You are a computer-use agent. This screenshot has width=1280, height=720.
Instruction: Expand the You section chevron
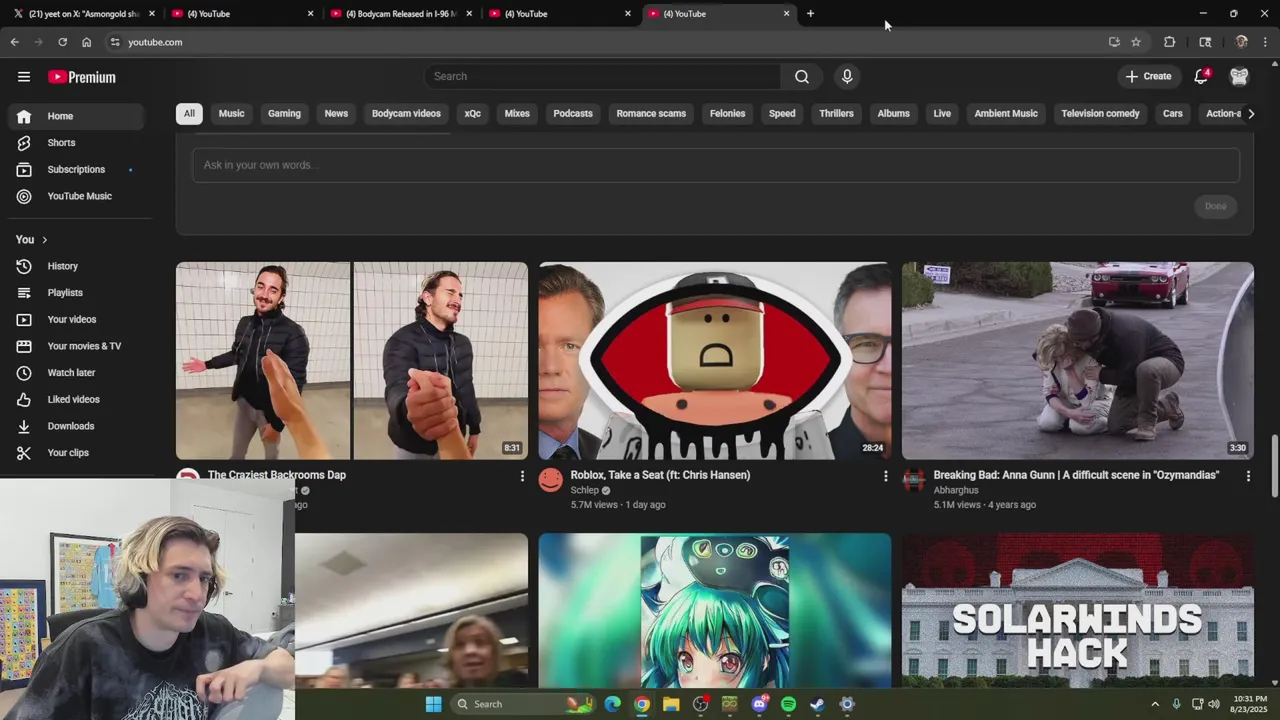tap(44, 240)
